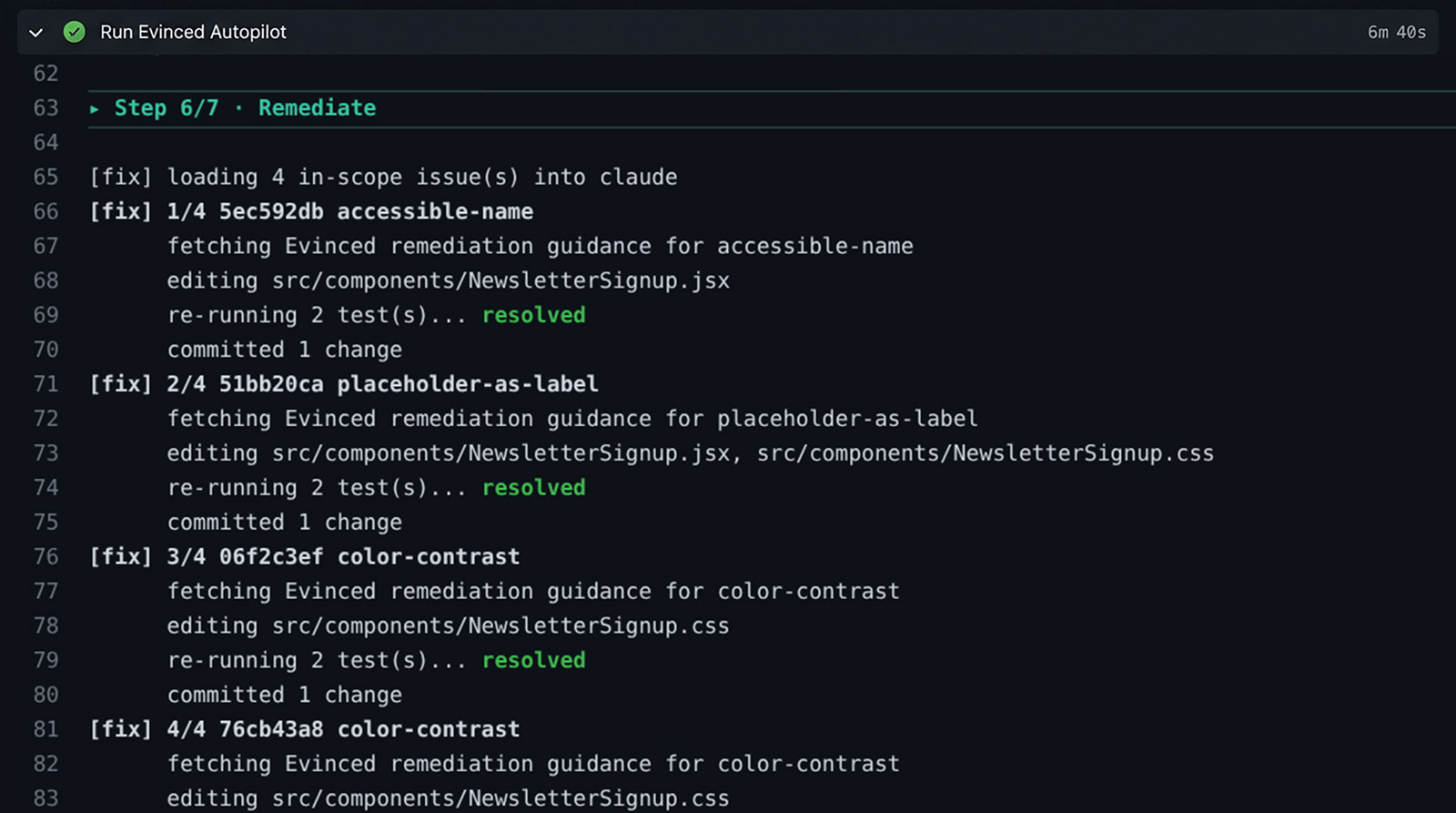The height and width of the screenshot is (813, 1456).
Task: Select the line editing NewsletterSignup.jsx and .css
Action: 691,453
